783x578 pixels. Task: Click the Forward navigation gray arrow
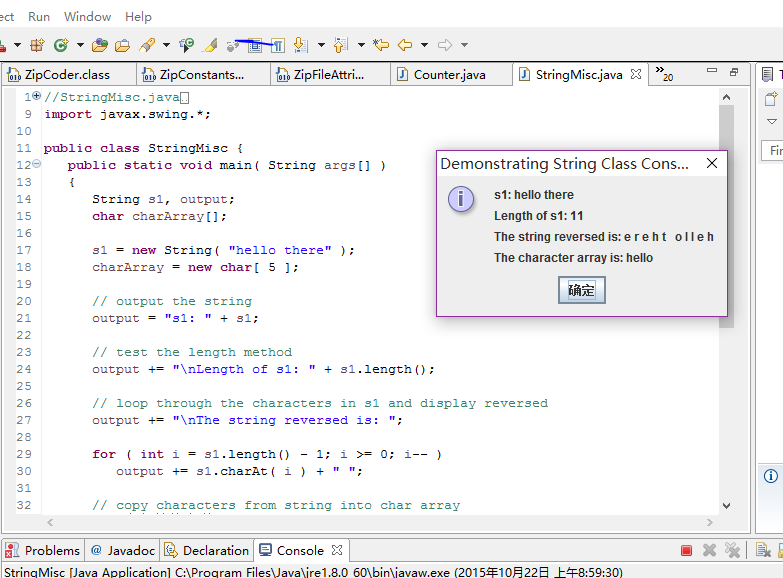click(x=444, y=45)
